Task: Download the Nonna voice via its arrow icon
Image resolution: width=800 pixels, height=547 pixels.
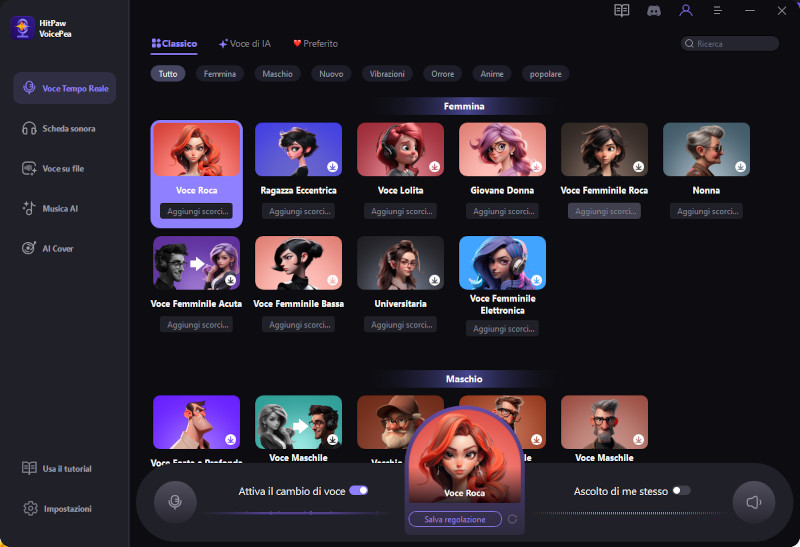Action: click(739, 167)
